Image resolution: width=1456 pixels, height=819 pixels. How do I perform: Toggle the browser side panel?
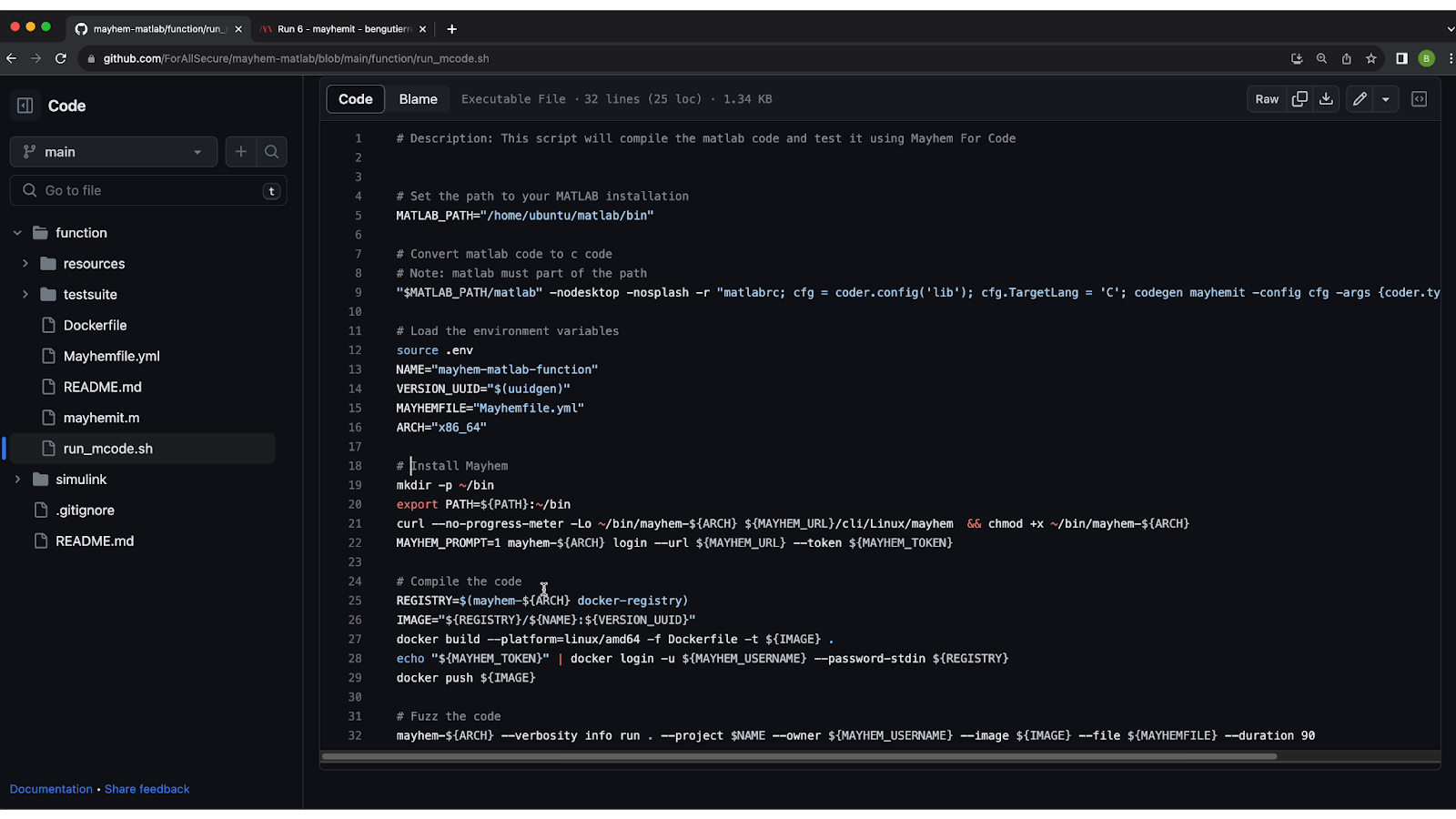tap(1401, 58)
